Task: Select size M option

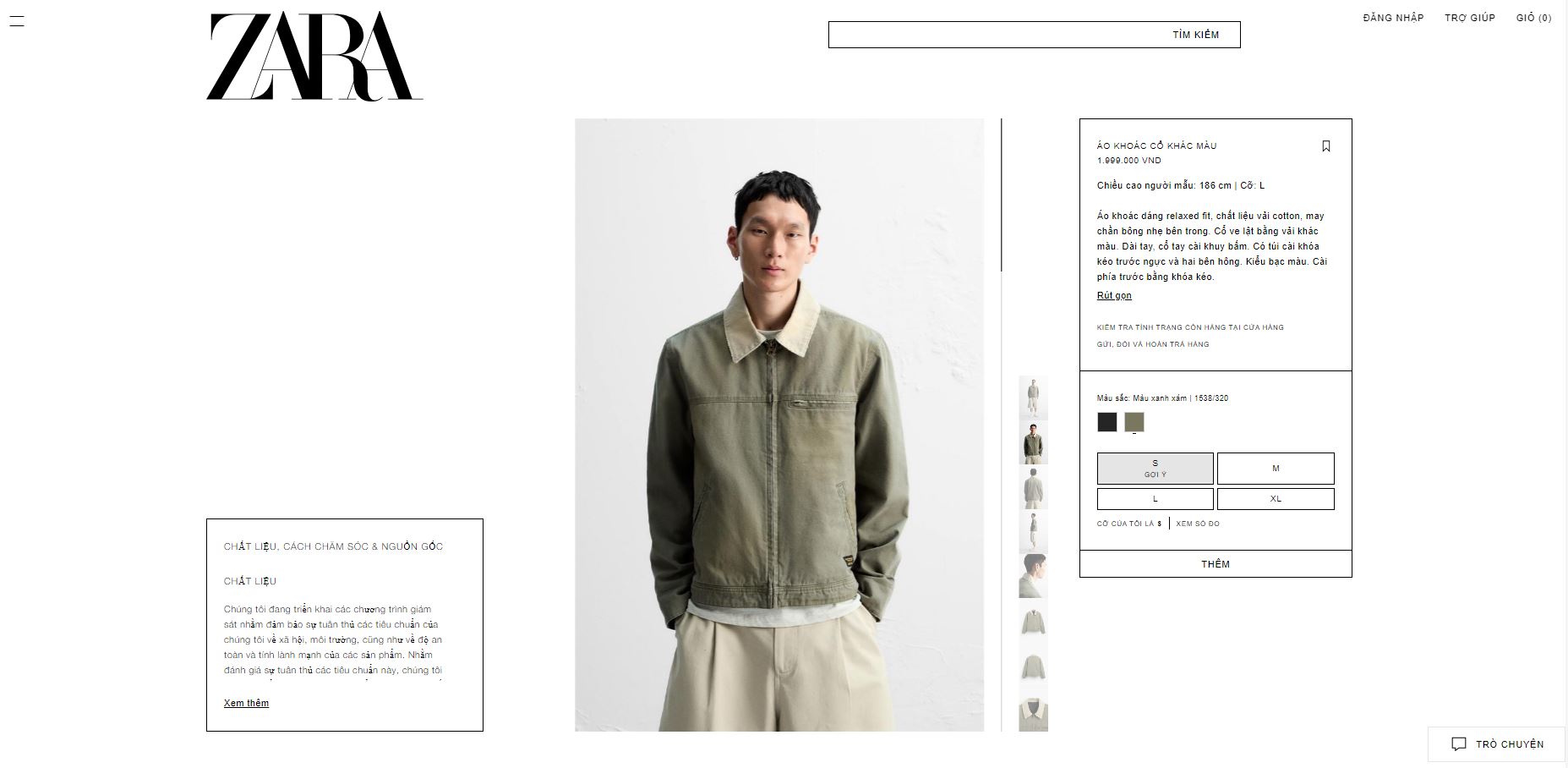Action: 1276,469
